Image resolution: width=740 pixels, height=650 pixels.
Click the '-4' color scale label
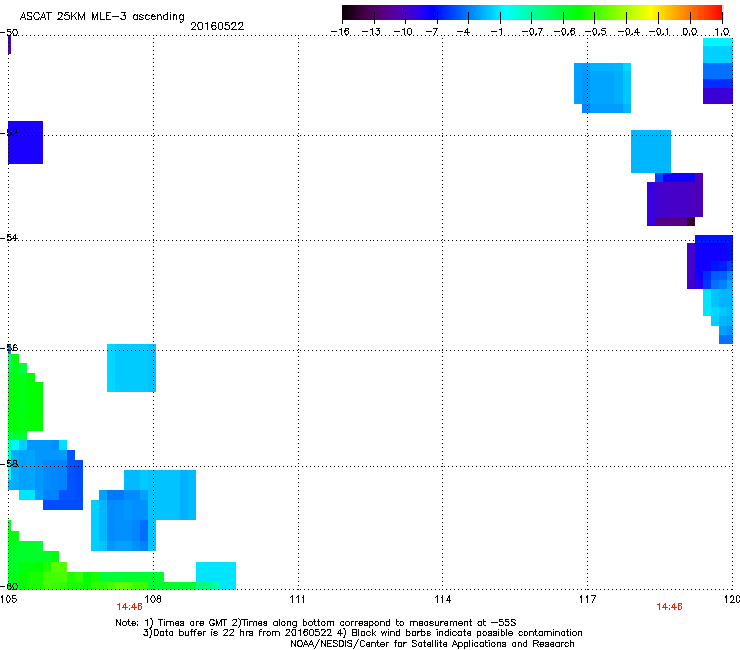click(463, 32)
